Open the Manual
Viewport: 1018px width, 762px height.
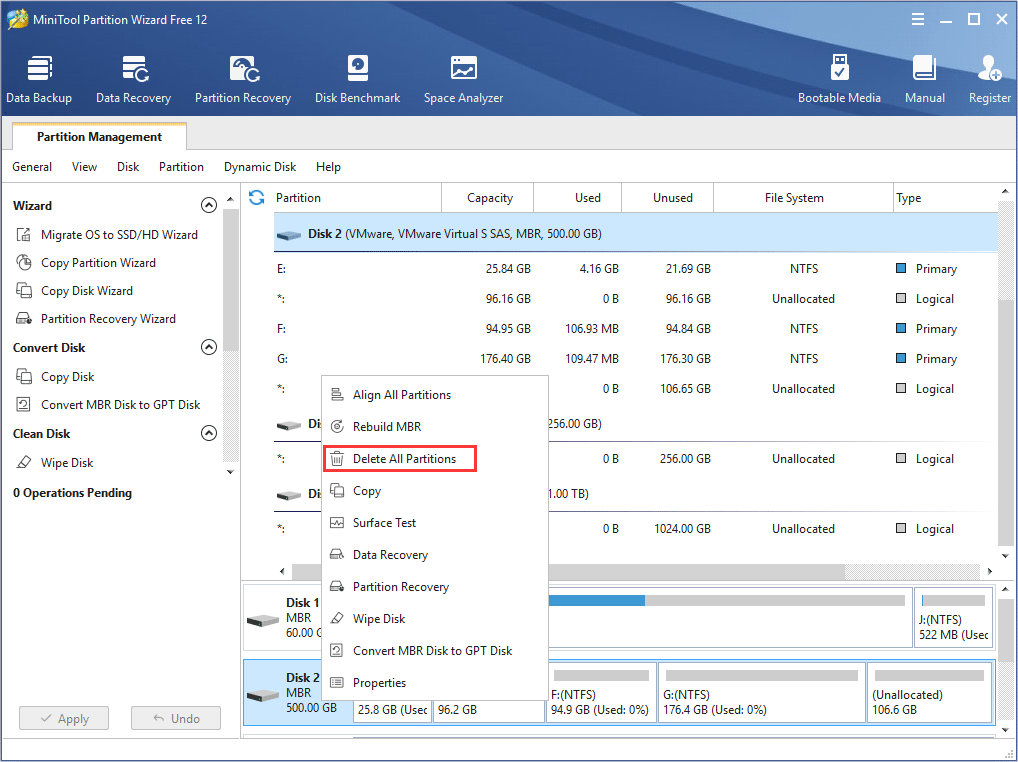[925, 79]
